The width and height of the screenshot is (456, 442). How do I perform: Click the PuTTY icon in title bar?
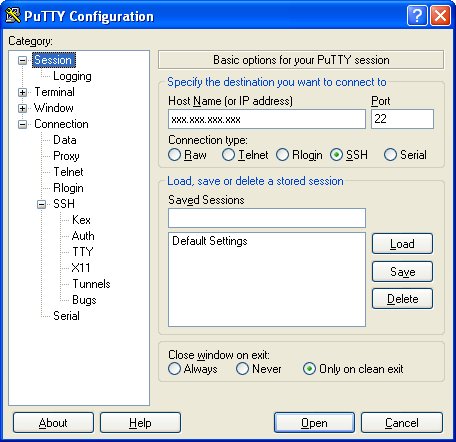(x=13, y=15)
